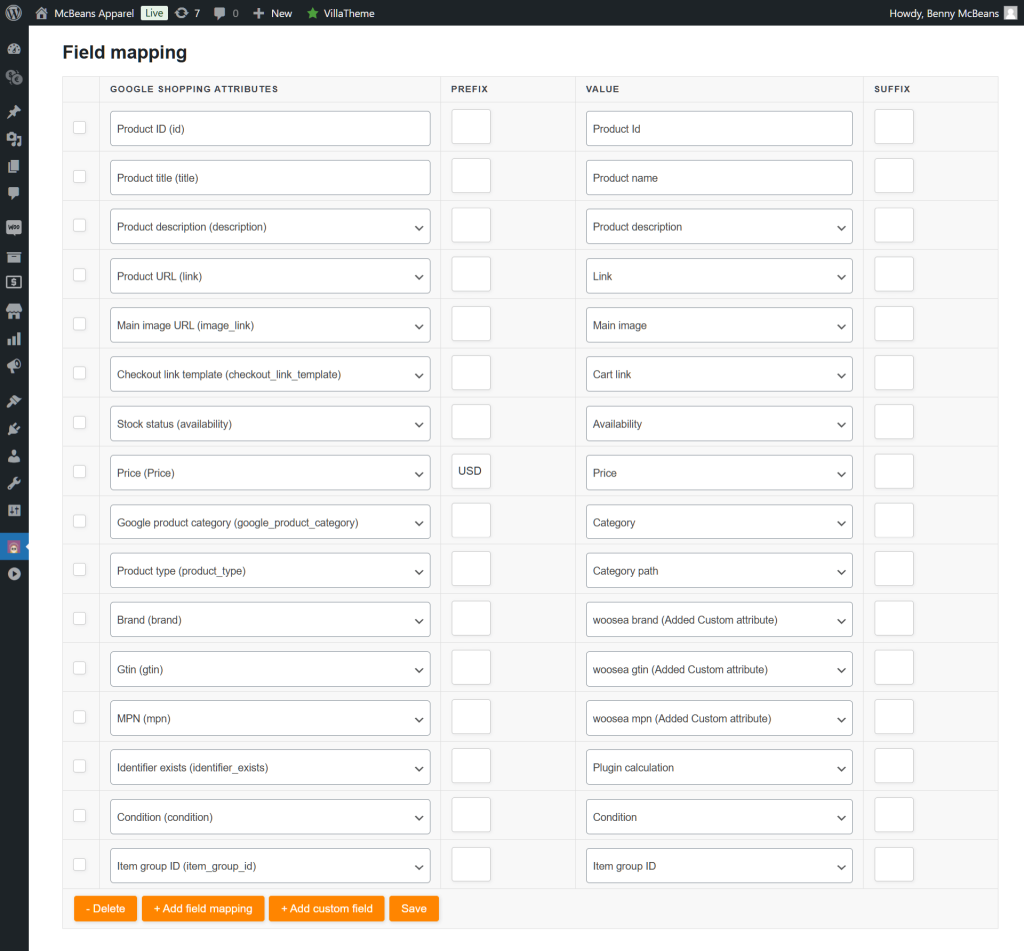The height and width of the screenshot is (951, 1024).
Task: Open Dashboard from the sidebar
Action: click(14, 49)
